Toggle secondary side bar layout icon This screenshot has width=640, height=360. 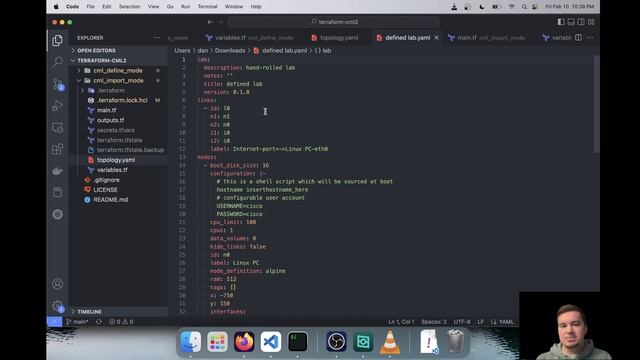point(581,22)
